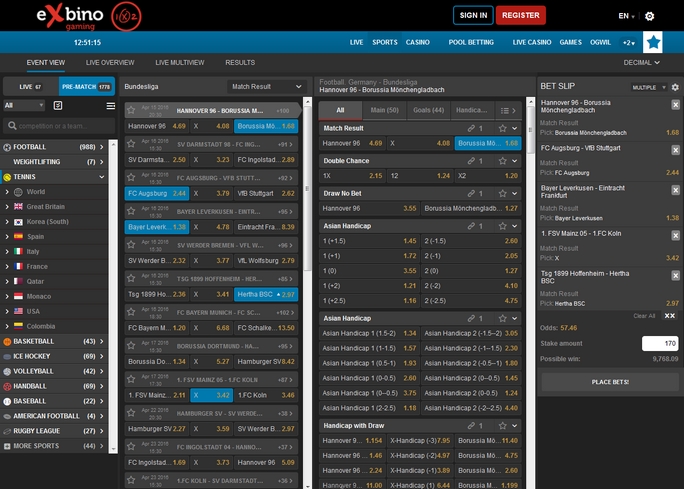
Task: Click link icon in Handicap with Draw header
Action: 471,426
